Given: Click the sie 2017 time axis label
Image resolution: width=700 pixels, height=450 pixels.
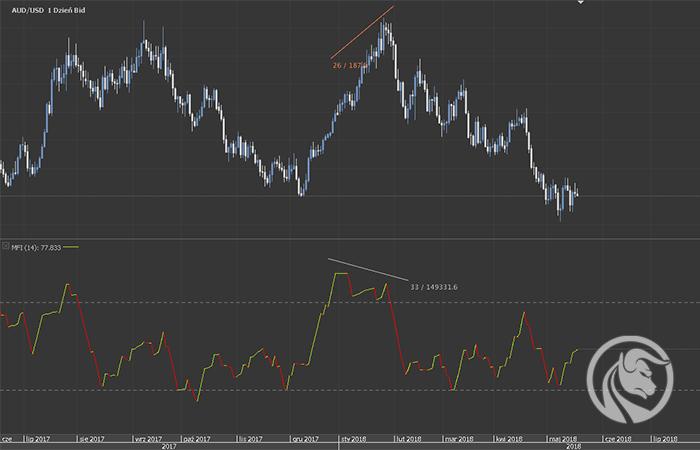Looking at the screenshot, I should (92, 439).
